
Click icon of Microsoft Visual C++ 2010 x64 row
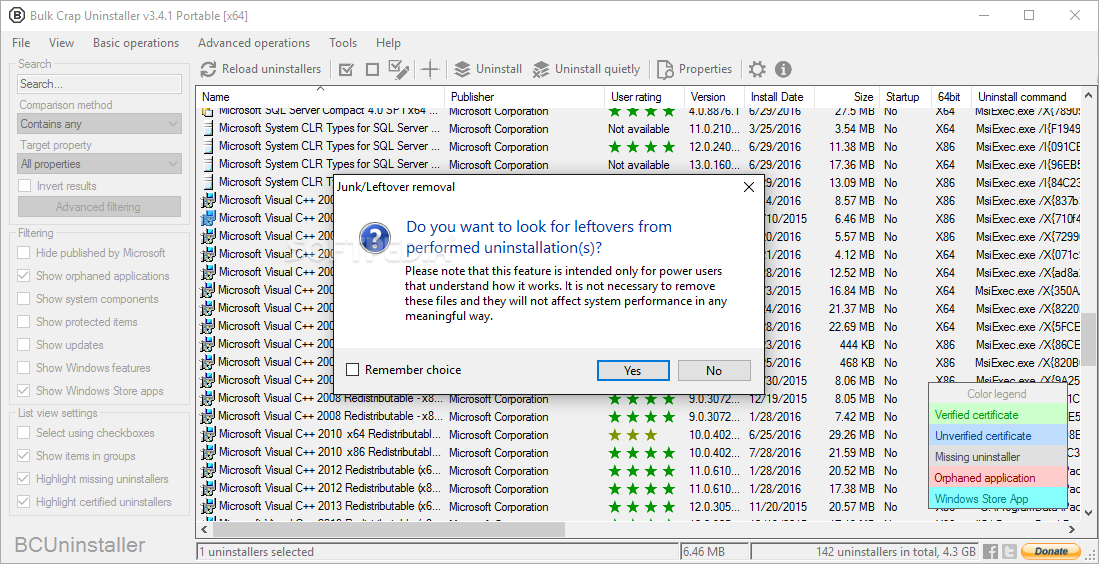click(207, 434)
